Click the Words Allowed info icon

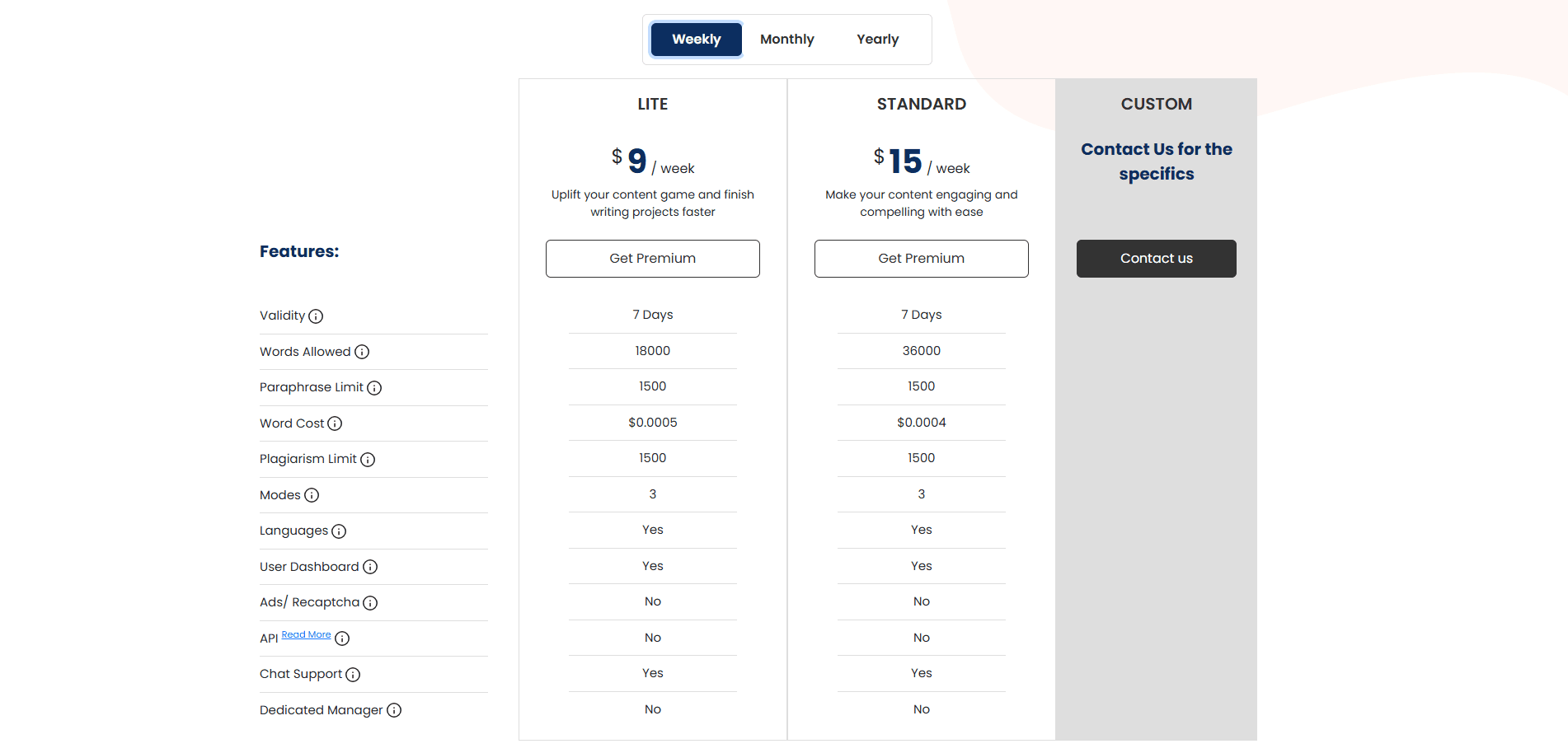point(362,353)
